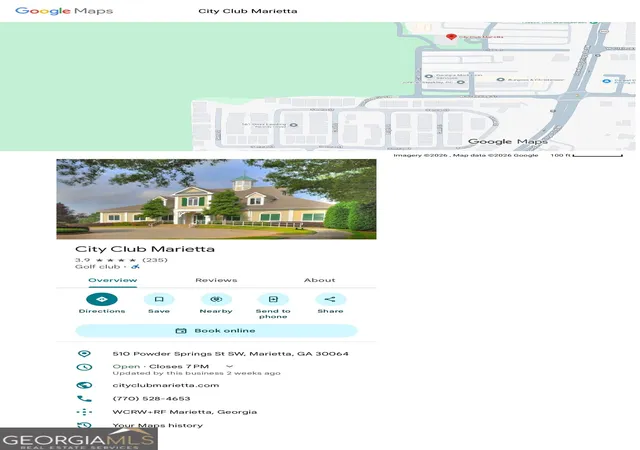The image size is (640, 450).
Task: Click the phone number (770) 528-4653
Action: (x=151, y=399)
